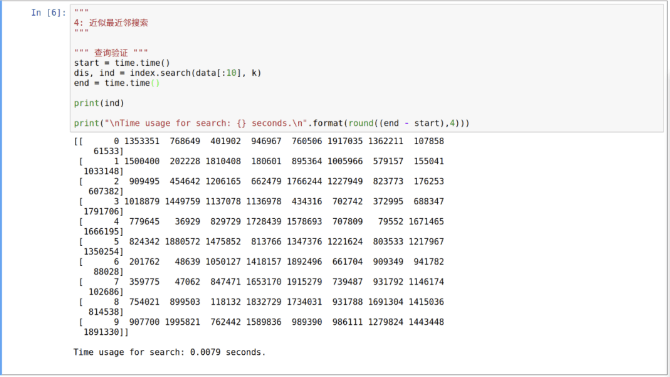This screenshot has height=377, width=670.
Task: Place cursor in the 近似最近邻搜索 comment line
Action: click(111, 23)
